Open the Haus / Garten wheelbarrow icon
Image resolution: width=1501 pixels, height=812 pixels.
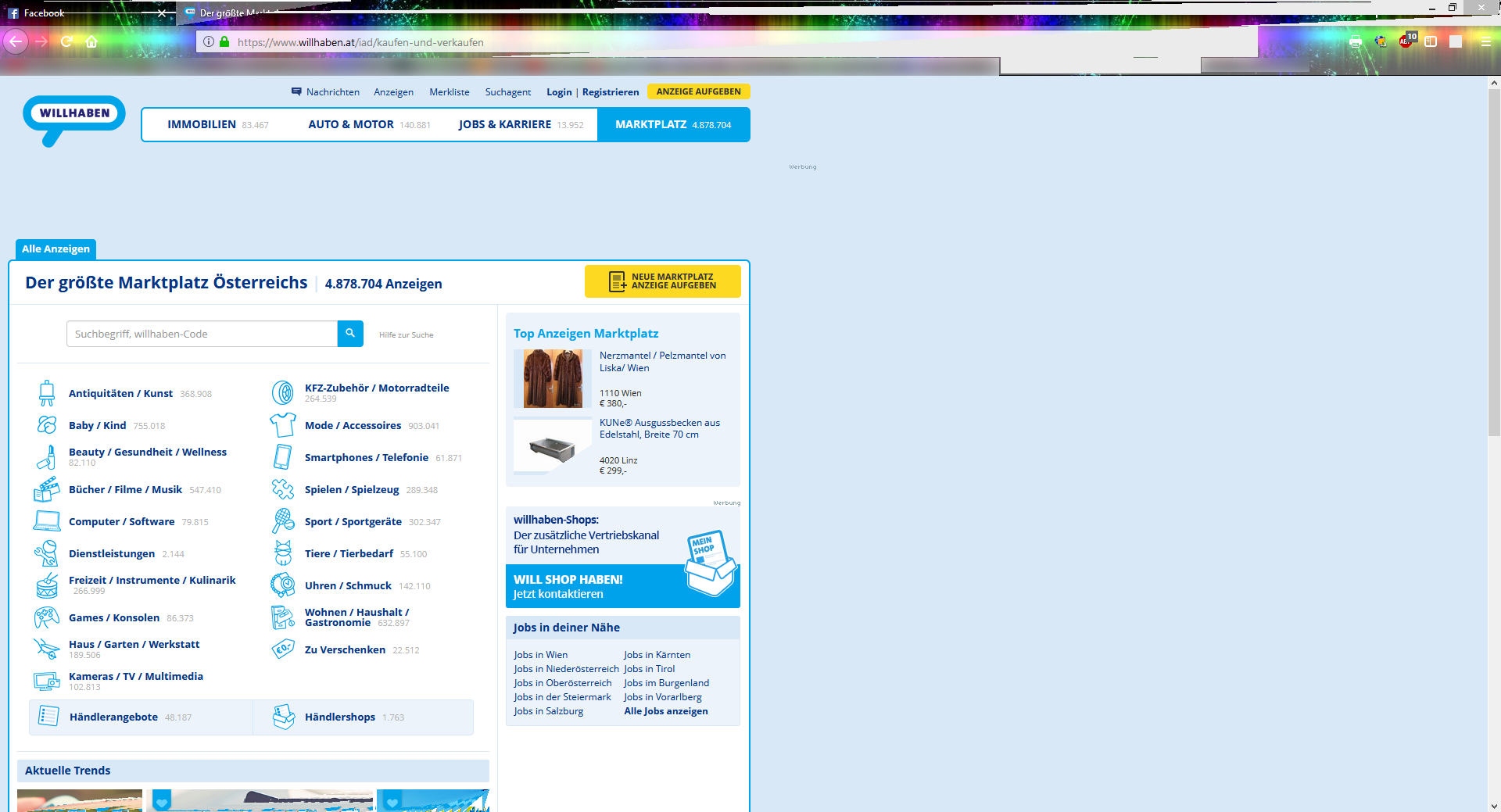click(x=47, y=649)
